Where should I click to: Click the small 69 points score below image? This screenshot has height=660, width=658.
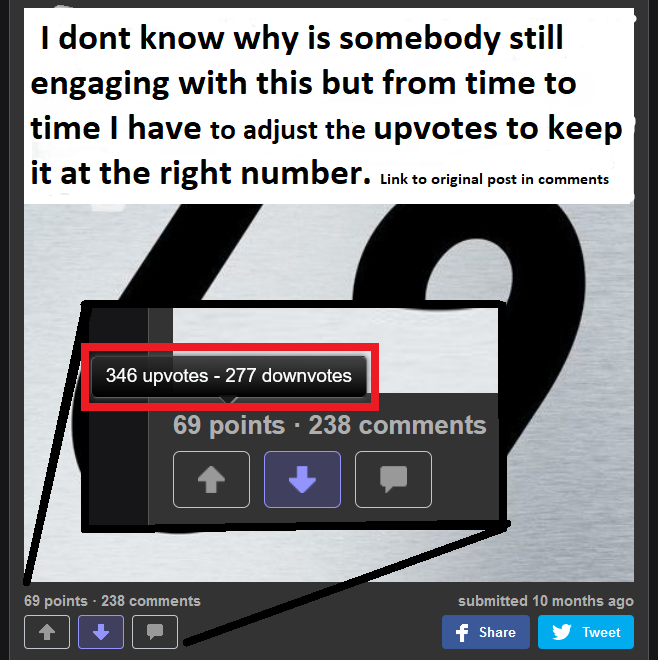(56, 601)
